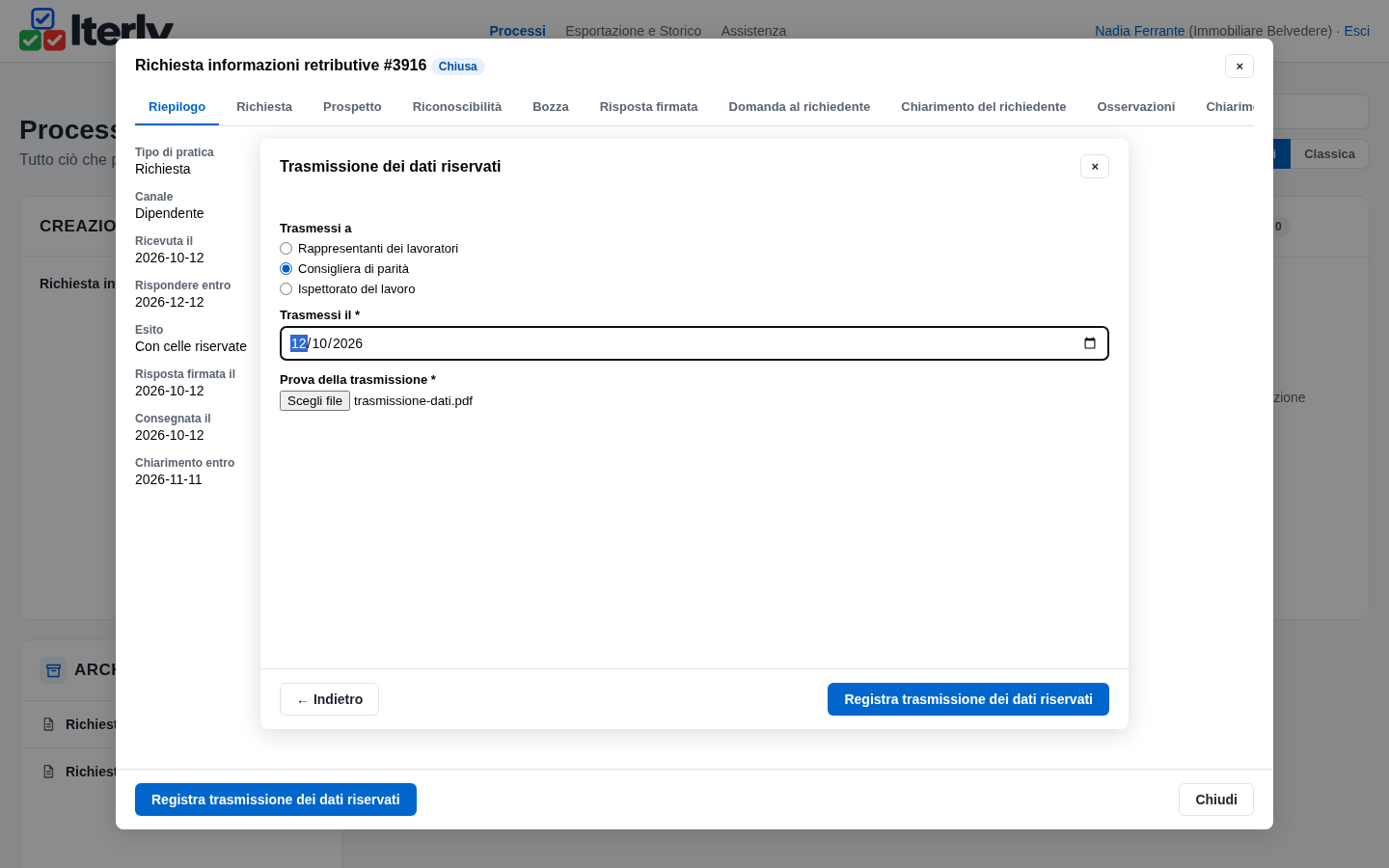Screen dimensions: 1389x868
Task: Click the Iterly logo
Action: 96,29
